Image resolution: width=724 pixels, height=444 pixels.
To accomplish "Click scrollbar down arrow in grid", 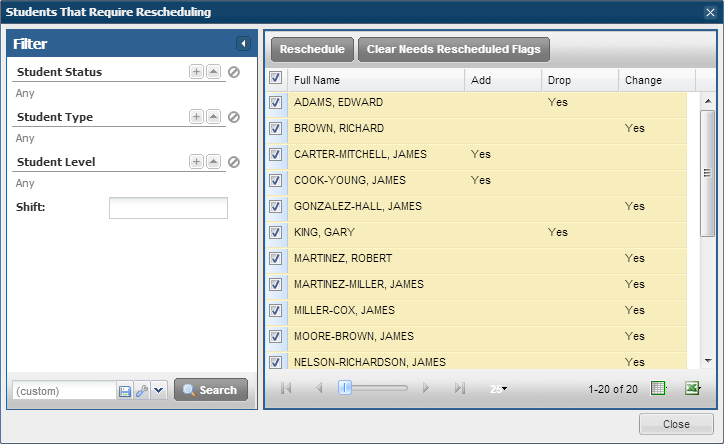I will [x=708, y=361].
